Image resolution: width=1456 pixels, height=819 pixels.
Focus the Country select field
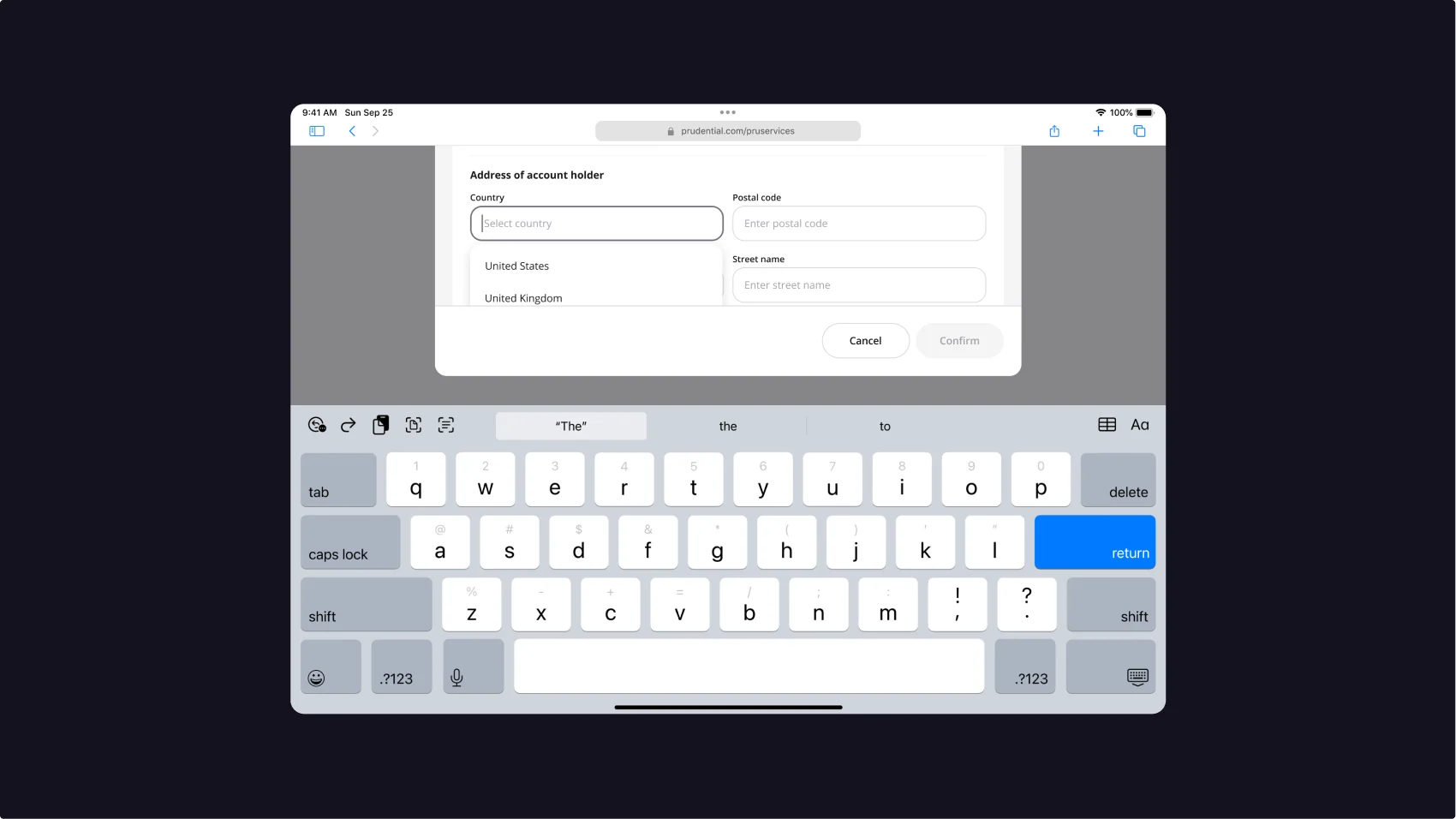[597, 224]
